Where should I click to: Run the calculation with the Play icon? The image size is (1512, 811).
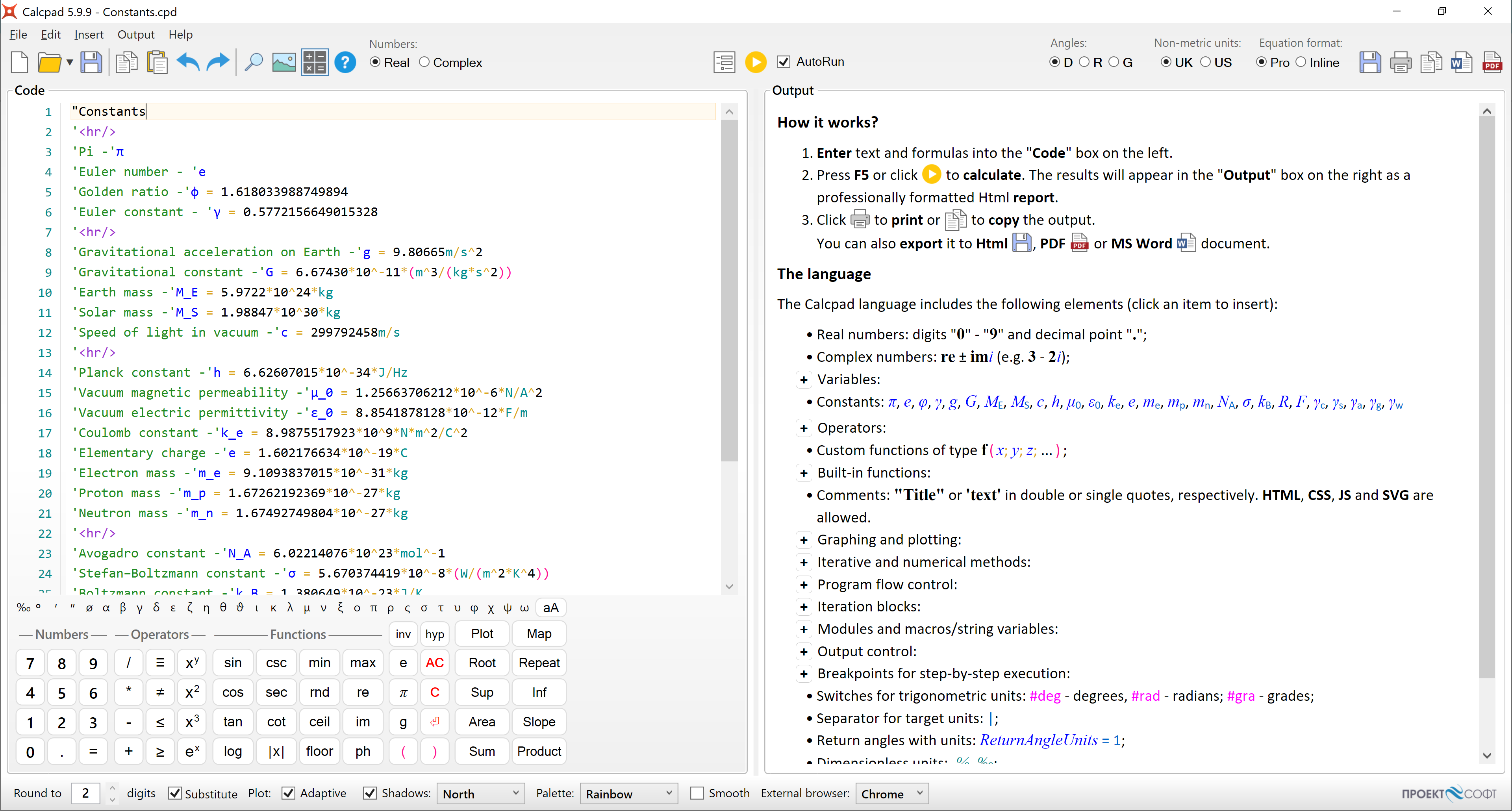[756, 62]
